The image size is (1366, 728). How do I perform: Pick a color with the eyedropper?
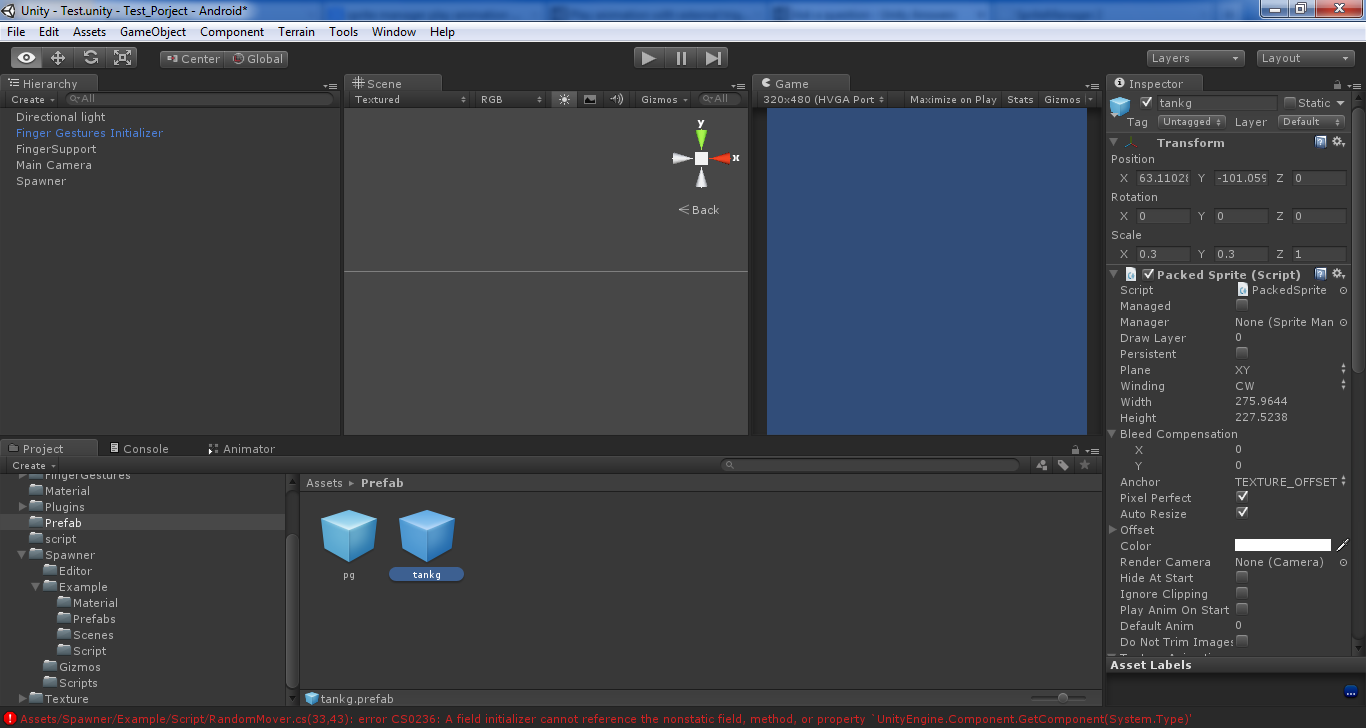[1342, 545]
